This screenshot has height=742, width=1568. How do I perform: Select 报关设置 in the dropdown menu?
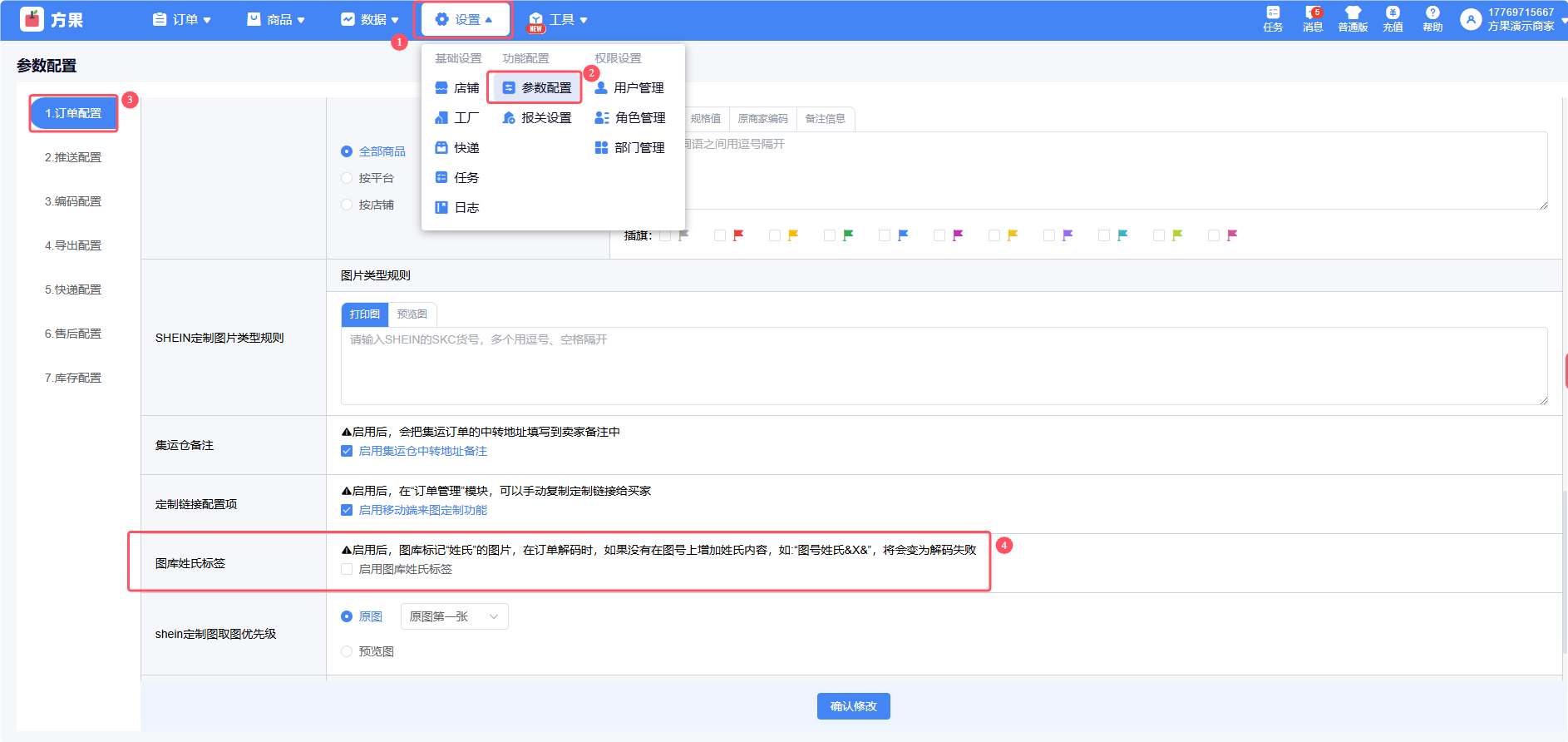tap(537, 118)
